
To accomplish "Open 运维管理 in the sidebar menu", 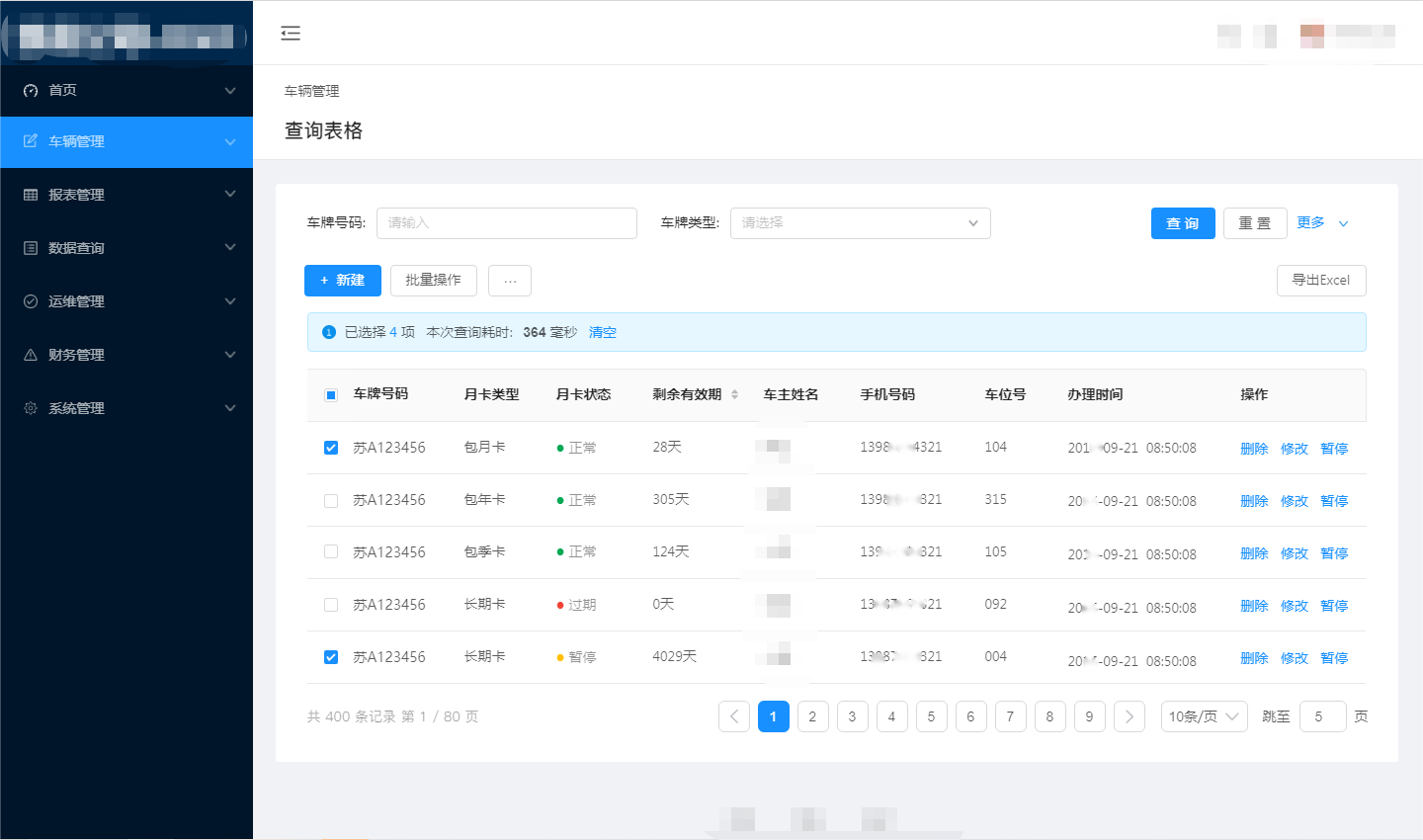I will click(77, 301).
